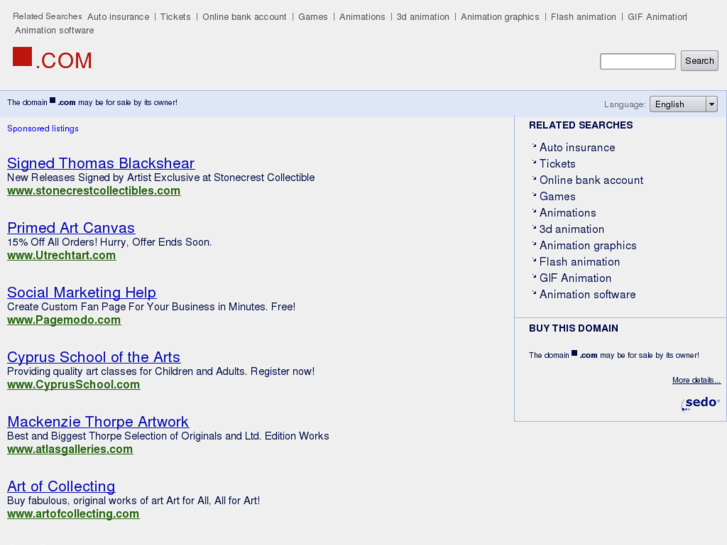Open Flash animation in sidebar list

[x=580, y=262]
